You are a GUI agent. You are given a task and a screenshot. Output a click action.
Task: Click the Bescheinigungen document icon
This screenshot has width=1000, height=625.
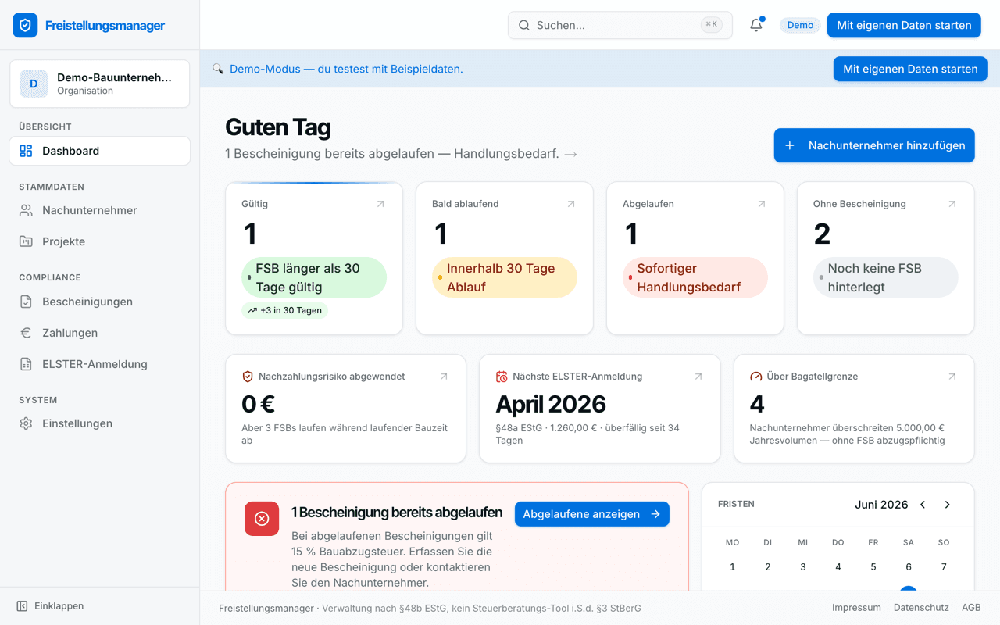pyautogui.click(x=26, y=301)
